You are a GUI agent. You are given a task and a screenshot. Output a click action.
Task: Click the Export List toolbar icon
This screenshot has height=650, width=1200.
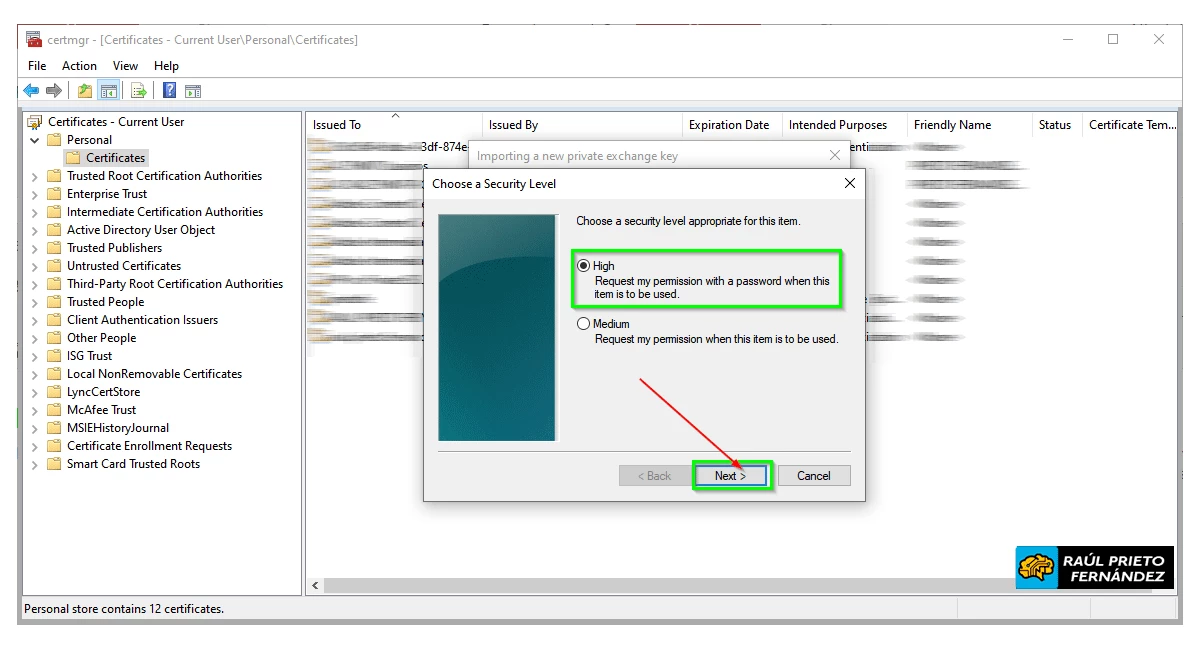[139, 91]
